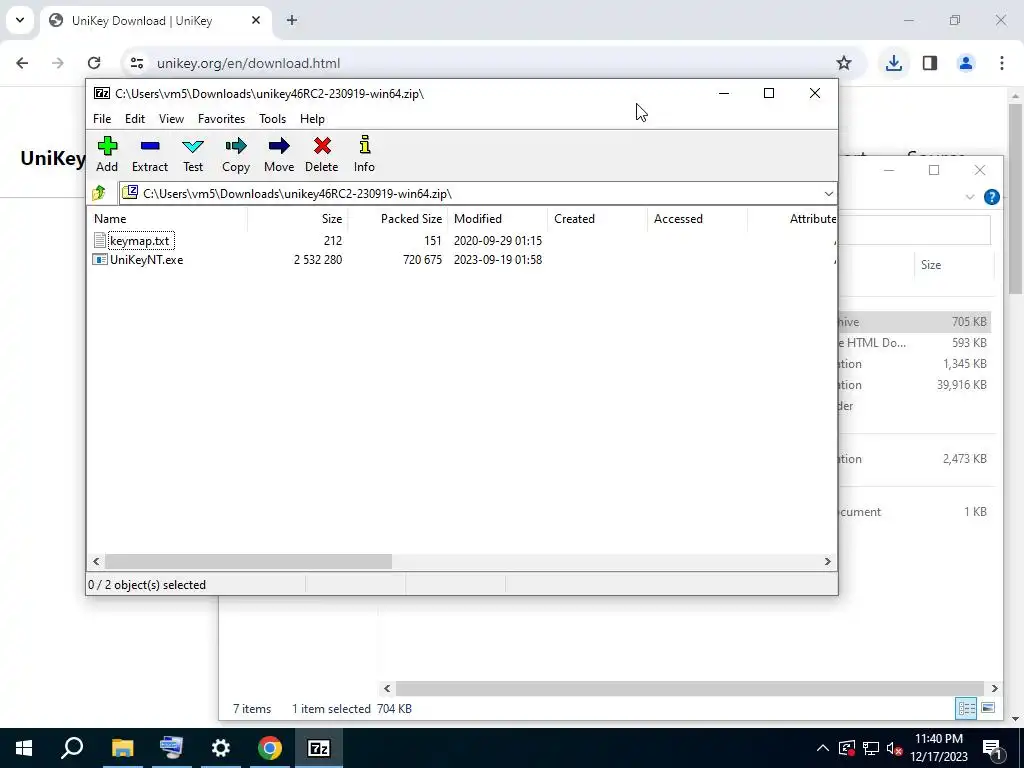Open Chrome downloads panel
Viewport: 1024px width, 768px height.
893,63
